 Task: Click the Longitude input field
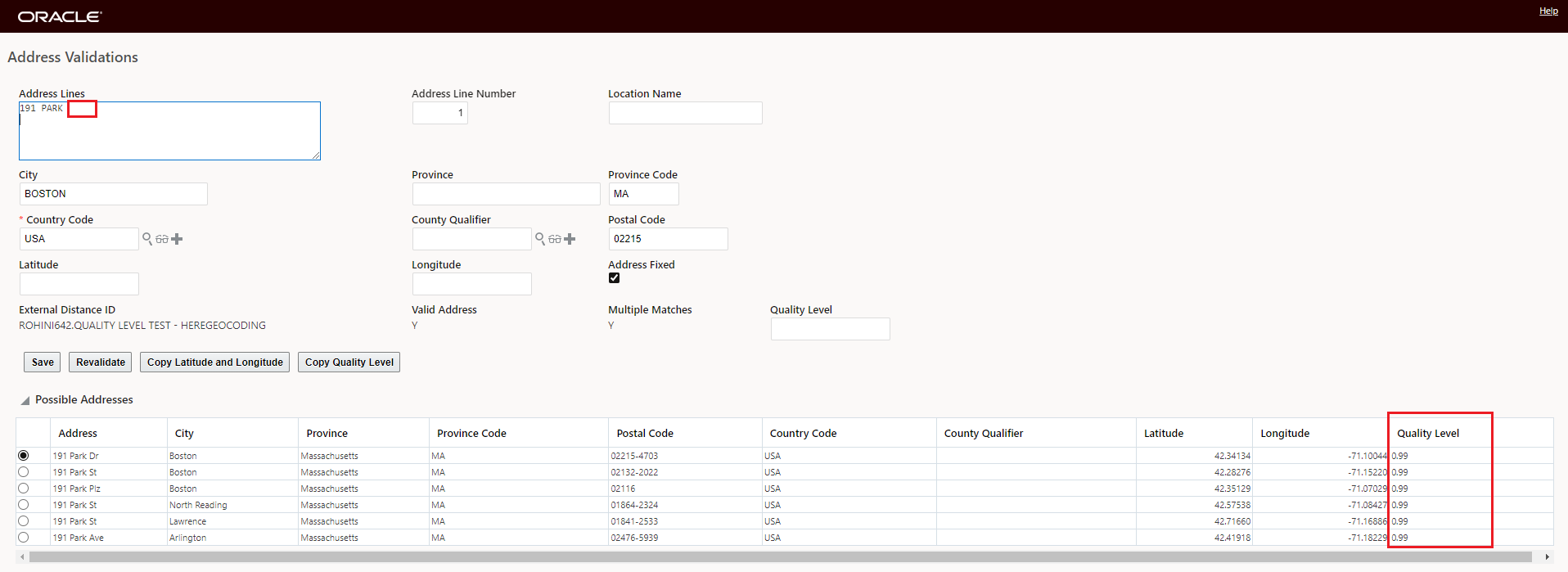[472, 284]
